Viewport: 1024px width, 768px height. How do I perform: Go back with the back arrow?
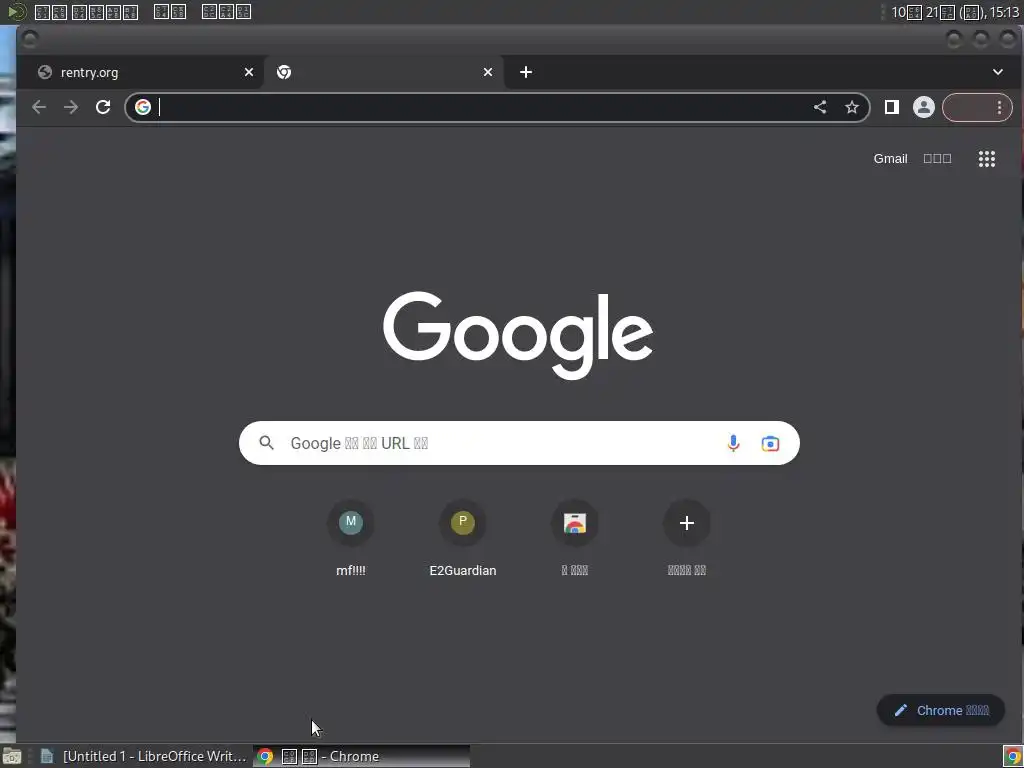tap(39, 107)
